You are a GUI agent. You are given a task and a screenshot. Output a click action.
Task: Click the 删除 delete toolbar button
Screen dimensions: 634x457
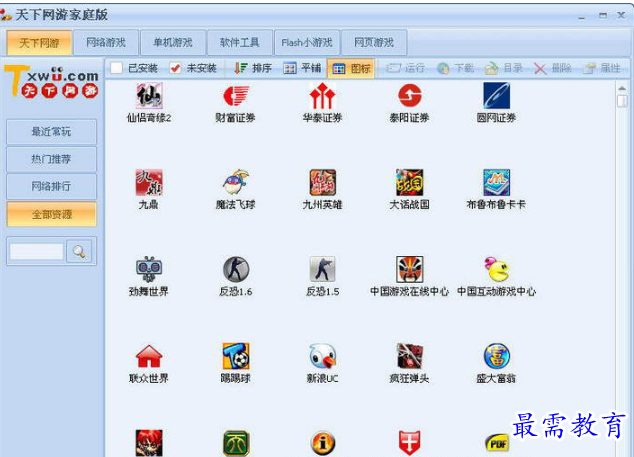coord(553,68)
